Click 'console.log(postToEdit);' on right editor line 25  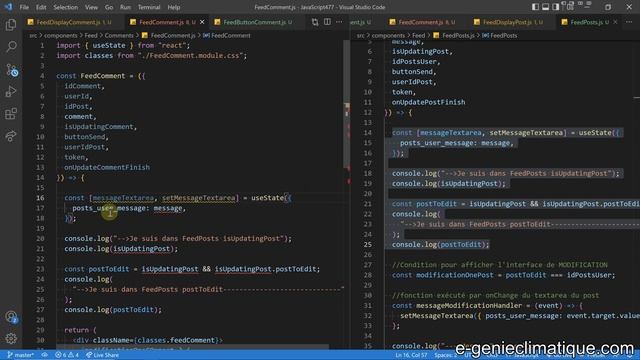pyautogui.click(x=440, y=244)
